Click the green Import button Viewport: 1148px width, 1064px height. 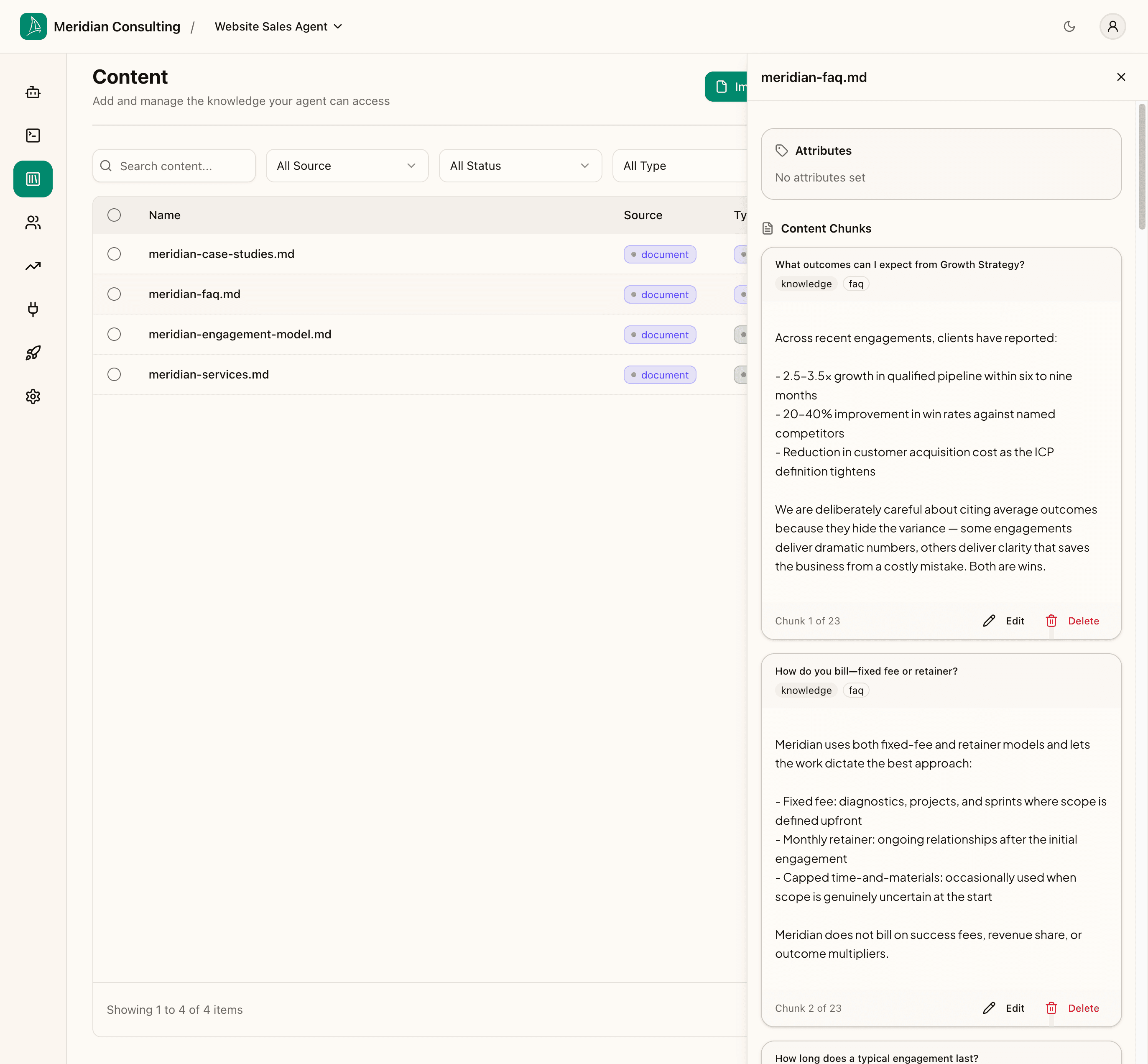click(x=726, y=86)
